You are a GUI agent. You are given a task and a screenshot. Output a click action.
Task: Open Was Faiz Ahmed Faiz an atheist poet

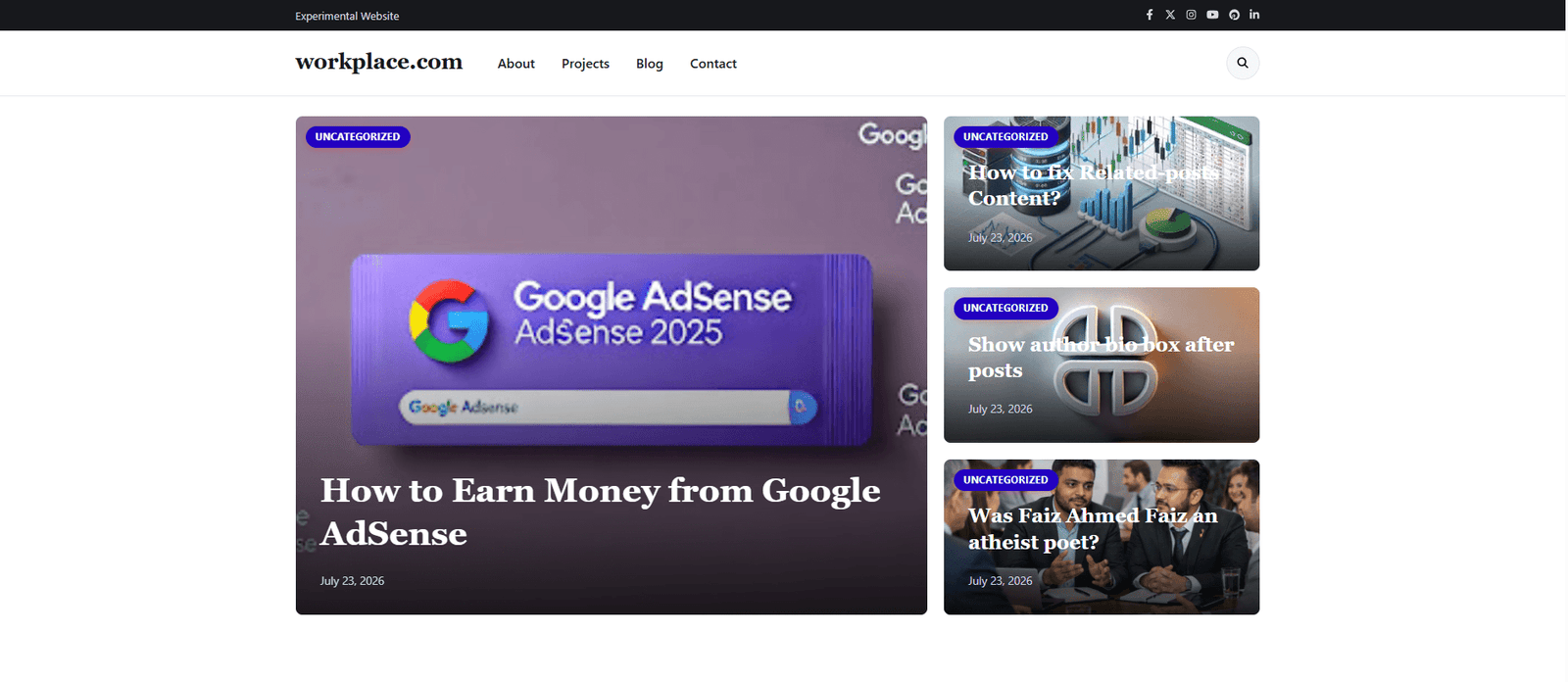click(x=1093, y=529)
